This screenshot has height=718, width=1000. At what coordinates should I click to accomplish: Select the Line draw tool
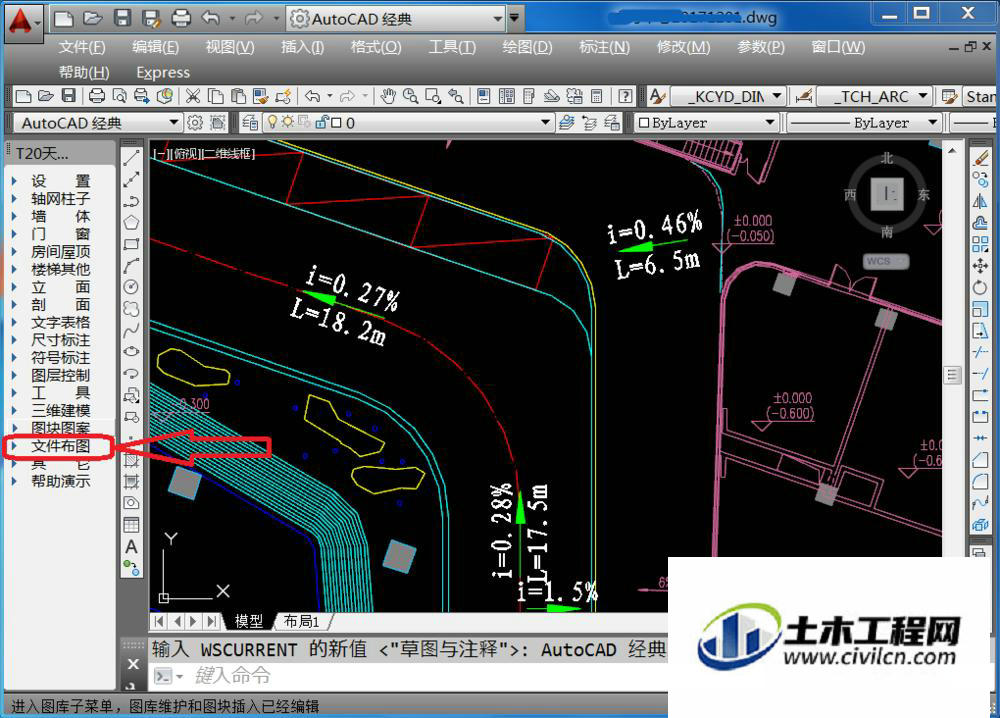tap(131, 158)
